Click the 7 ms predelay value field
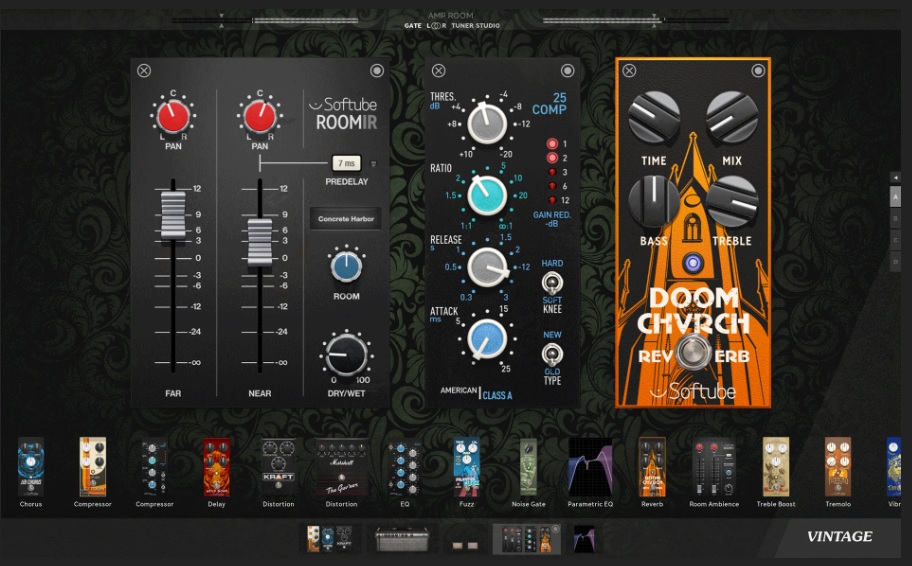912x566 pixels. coord(347,163)
